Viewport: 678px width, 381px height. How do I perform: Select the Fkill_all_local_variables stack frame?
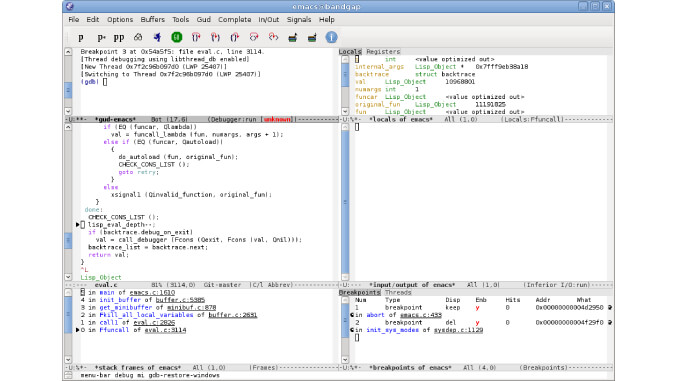click(x=146, y=315)
